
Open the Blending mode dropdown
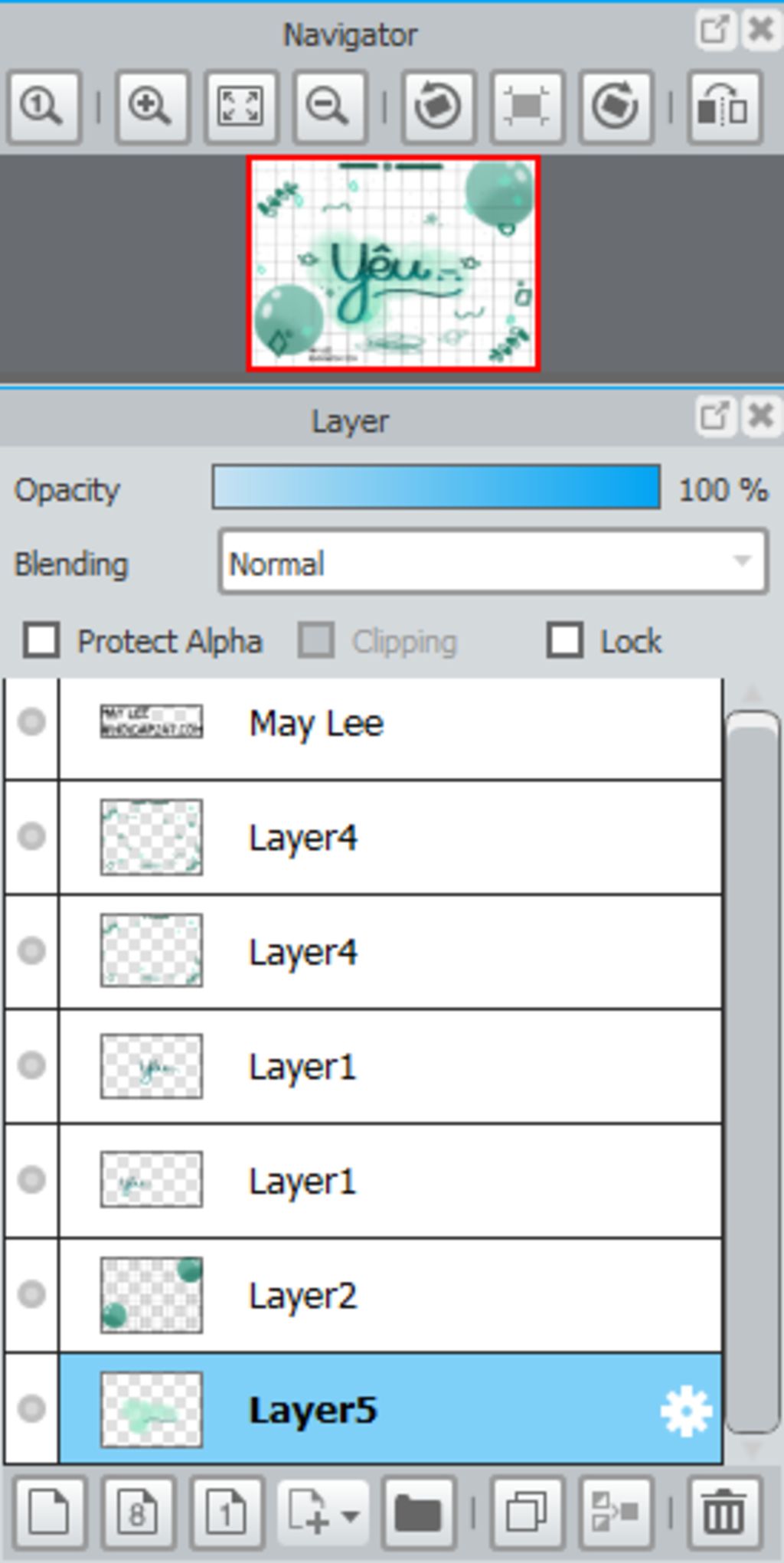[x=493, y=563]
